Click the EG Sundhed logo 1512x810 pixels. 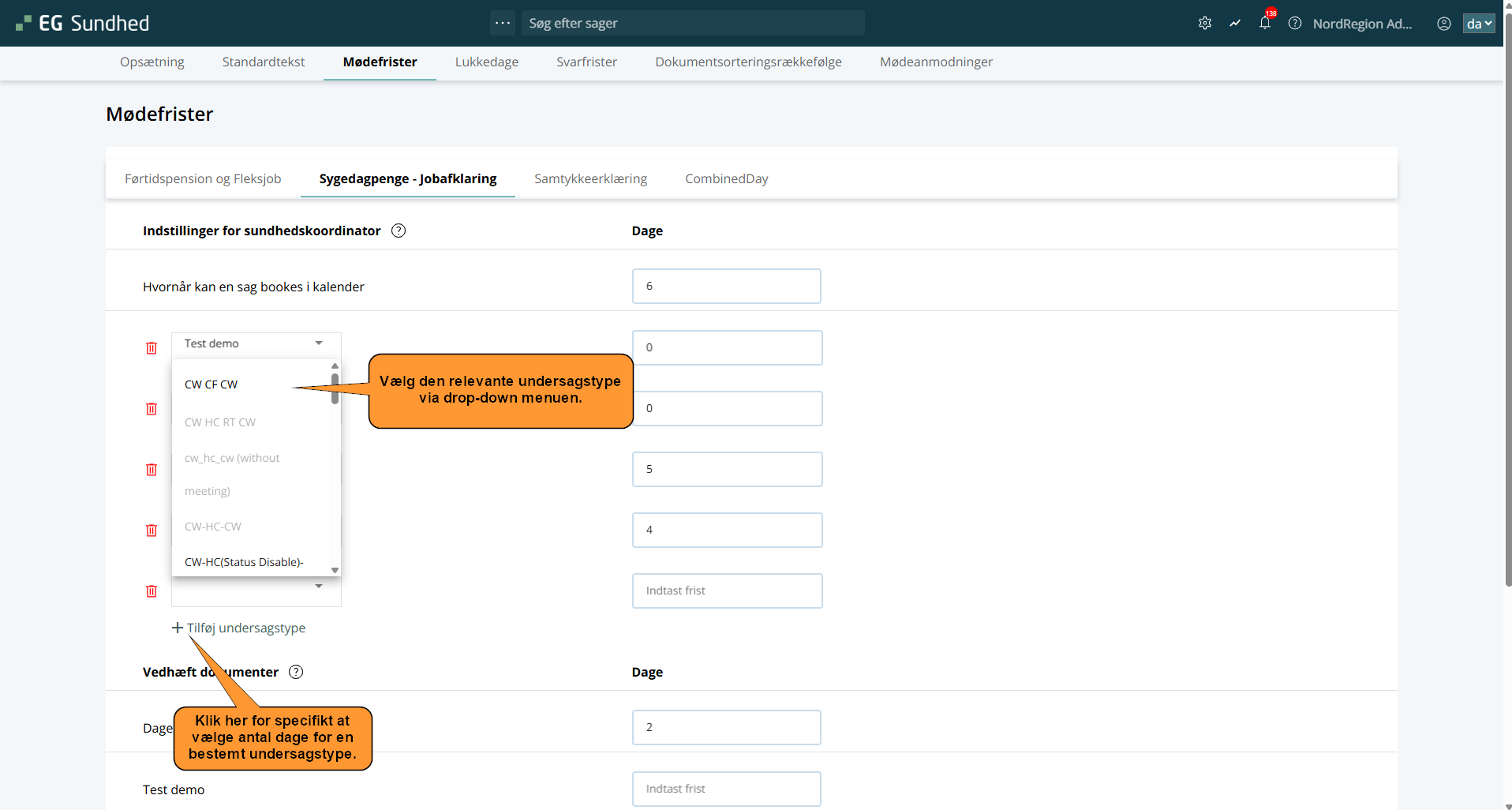click(83, 23)
